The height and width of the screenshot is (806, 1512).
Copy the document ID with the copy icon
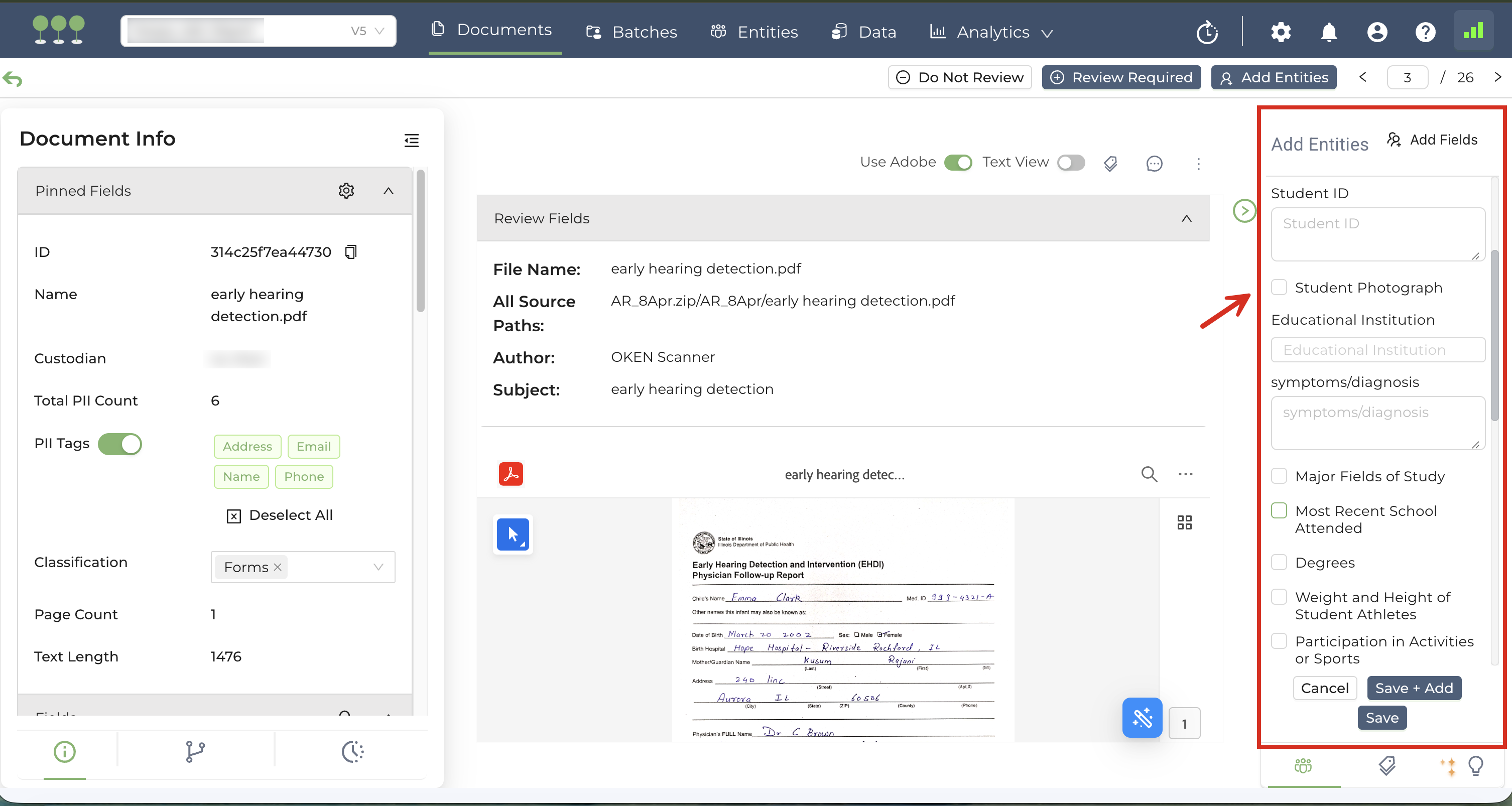click(350, 251)
